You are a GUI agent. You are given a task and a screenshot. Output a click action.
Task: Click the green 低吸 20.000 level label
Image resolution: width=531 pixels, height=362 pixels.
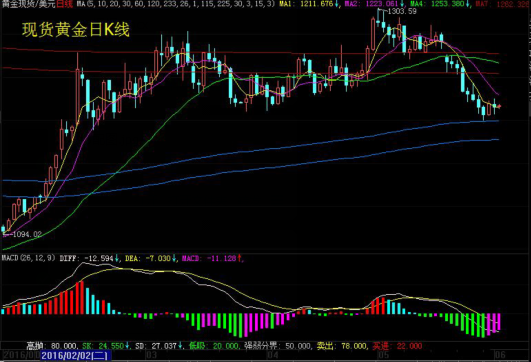point(214,346)
